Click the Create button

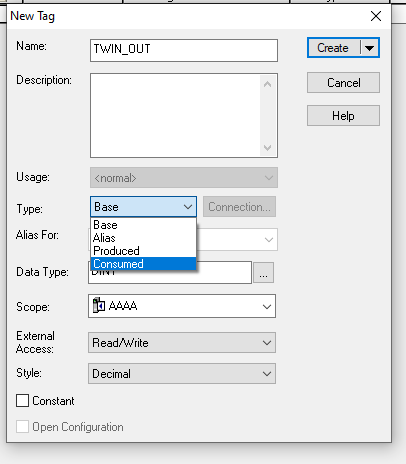tap(333, 48)
